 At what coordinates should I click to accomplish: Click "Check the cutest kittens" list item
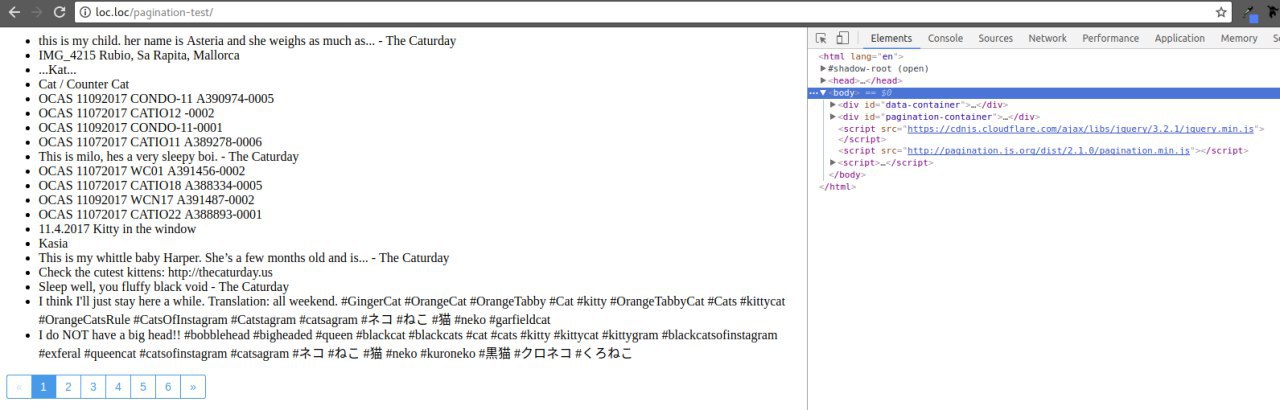[156, 272]
